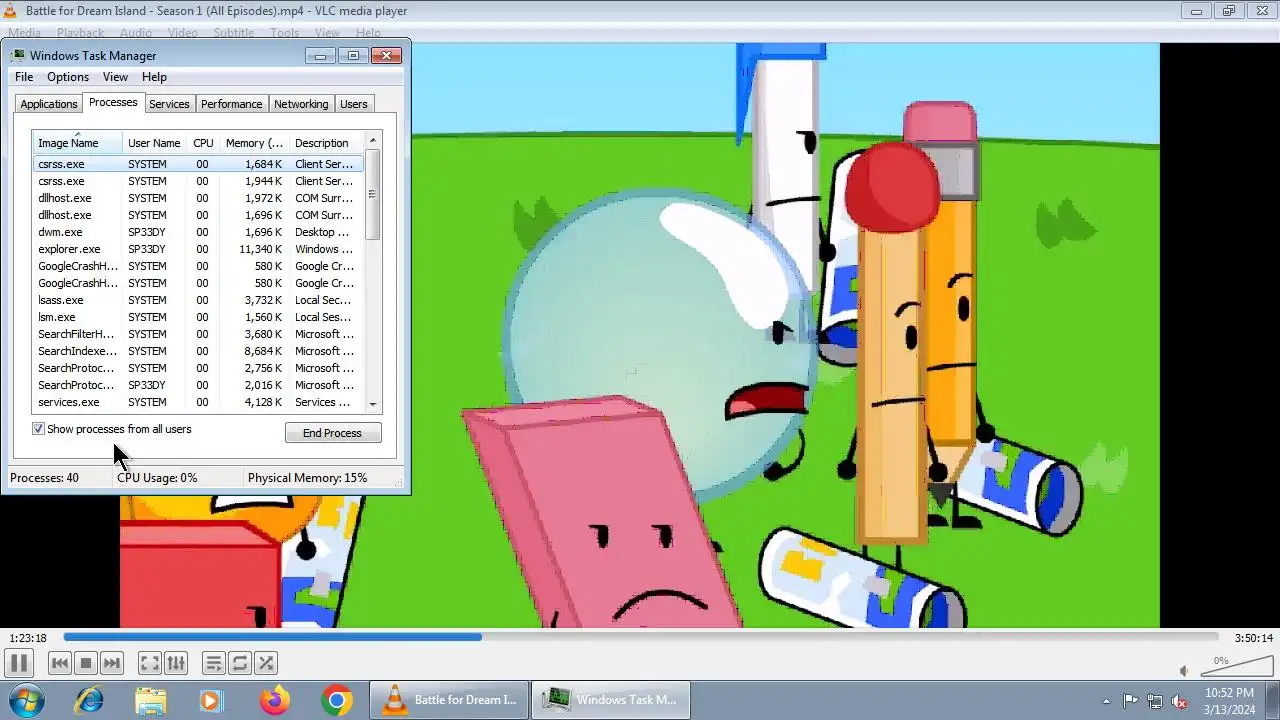Open Windows Media Player from taskbar
This screenshot has width=1280, height=720.
211,700
